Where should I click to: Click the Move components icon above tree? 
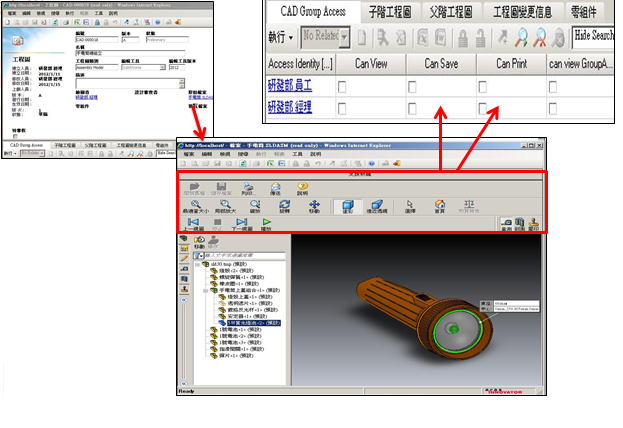(x=199, y=242)
